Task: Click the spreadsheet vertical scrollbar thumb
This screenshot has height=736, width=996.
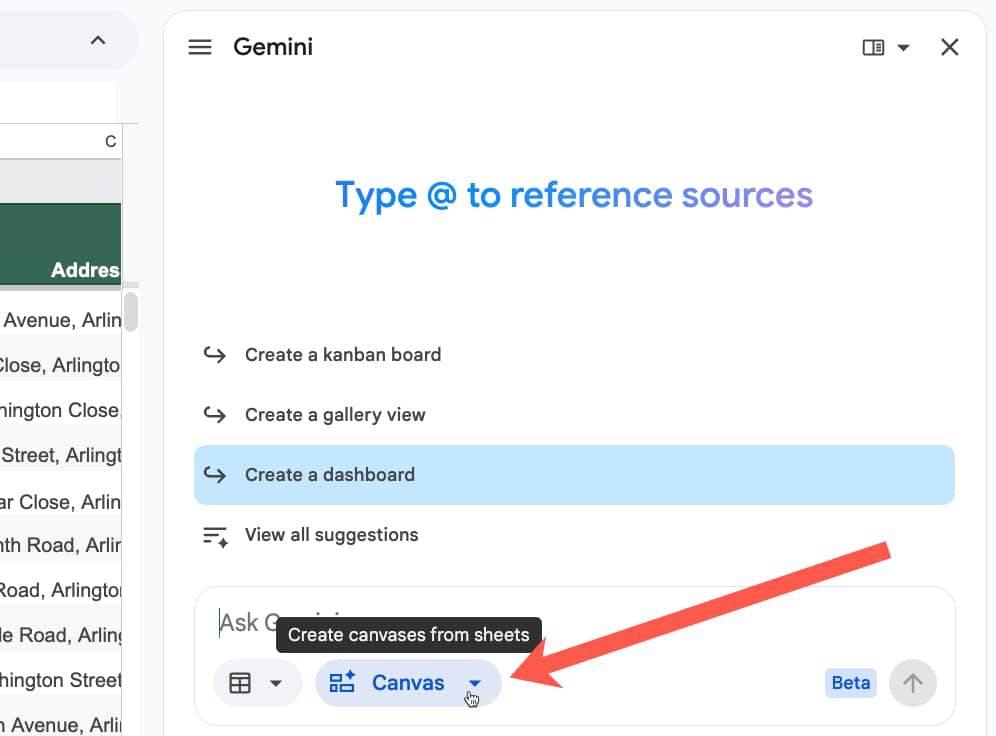Action: [x=131, y=312]
